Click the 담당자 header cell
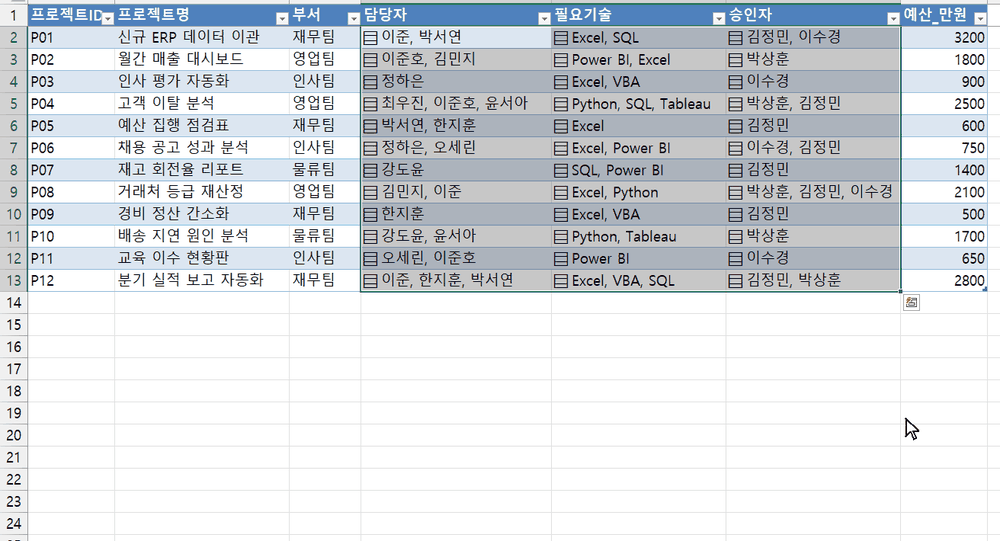Image resolution: width=1000 pixels, height=541 pixels. click(x=456, y=15)
